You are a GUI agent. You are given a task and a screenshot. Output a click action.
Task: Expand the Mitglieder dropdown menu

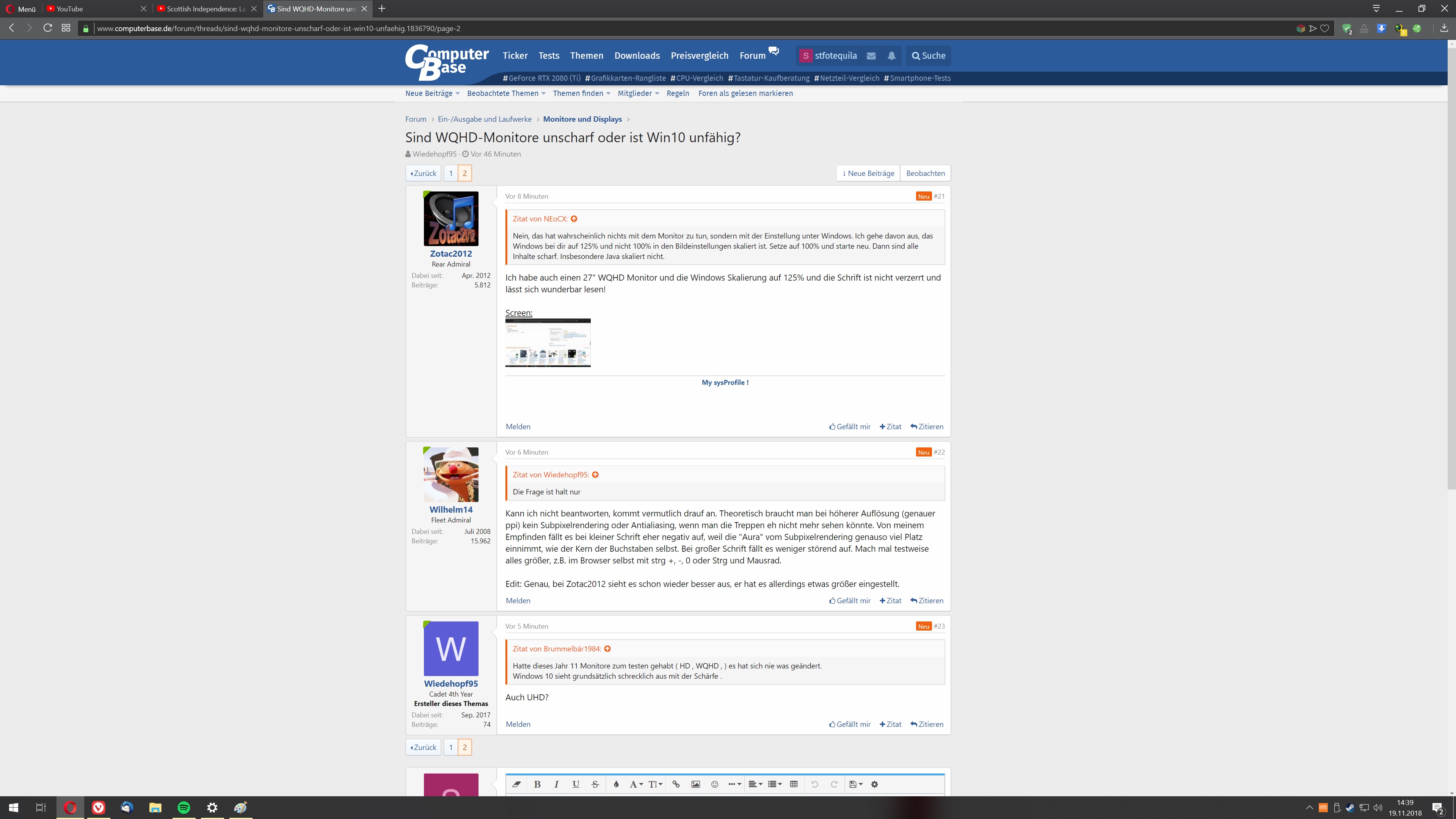tap(638, 93)
